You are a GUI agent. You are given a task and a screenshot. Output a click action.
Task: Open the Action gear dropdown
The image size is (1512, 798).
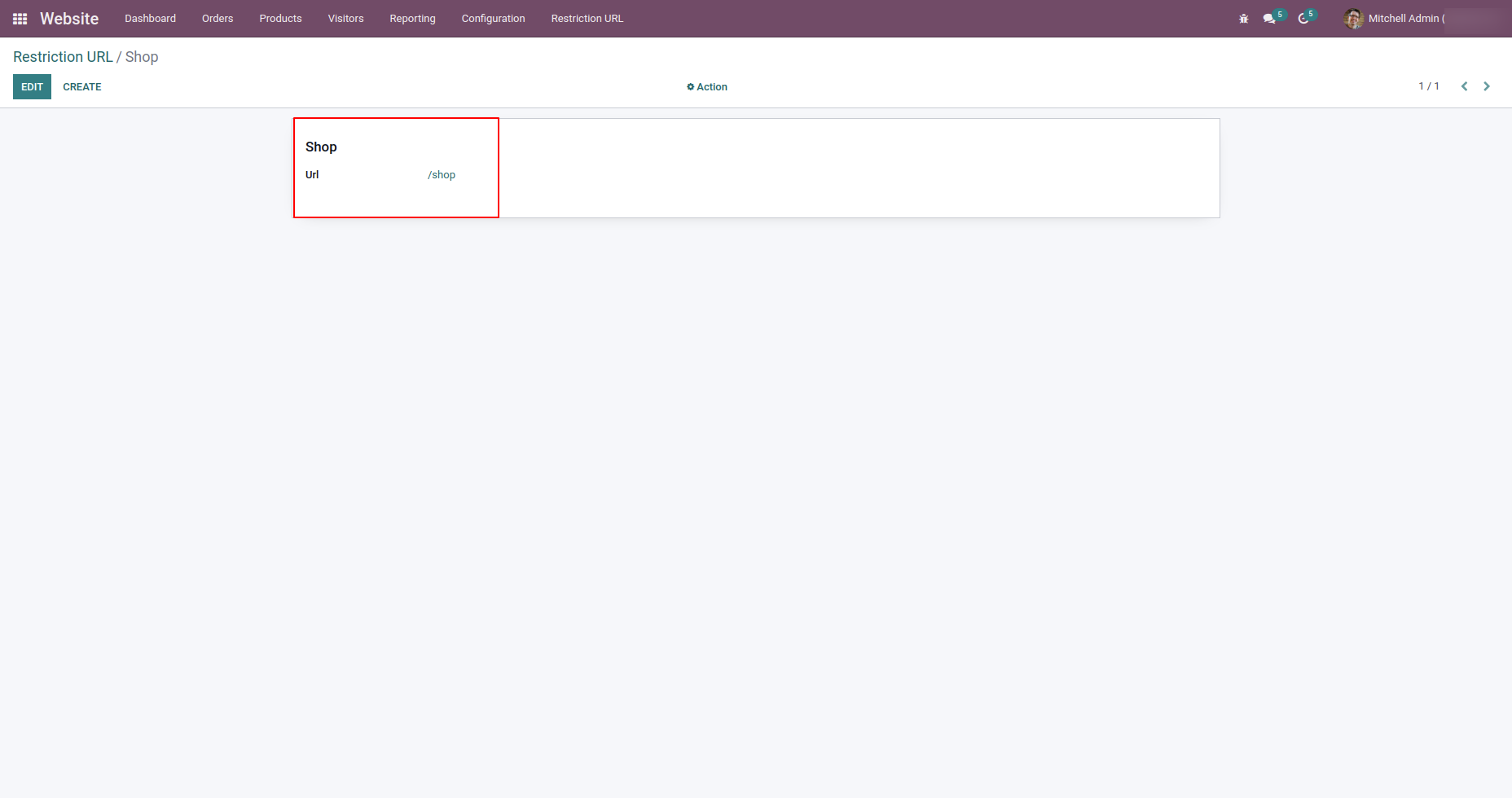coord(707,87)
